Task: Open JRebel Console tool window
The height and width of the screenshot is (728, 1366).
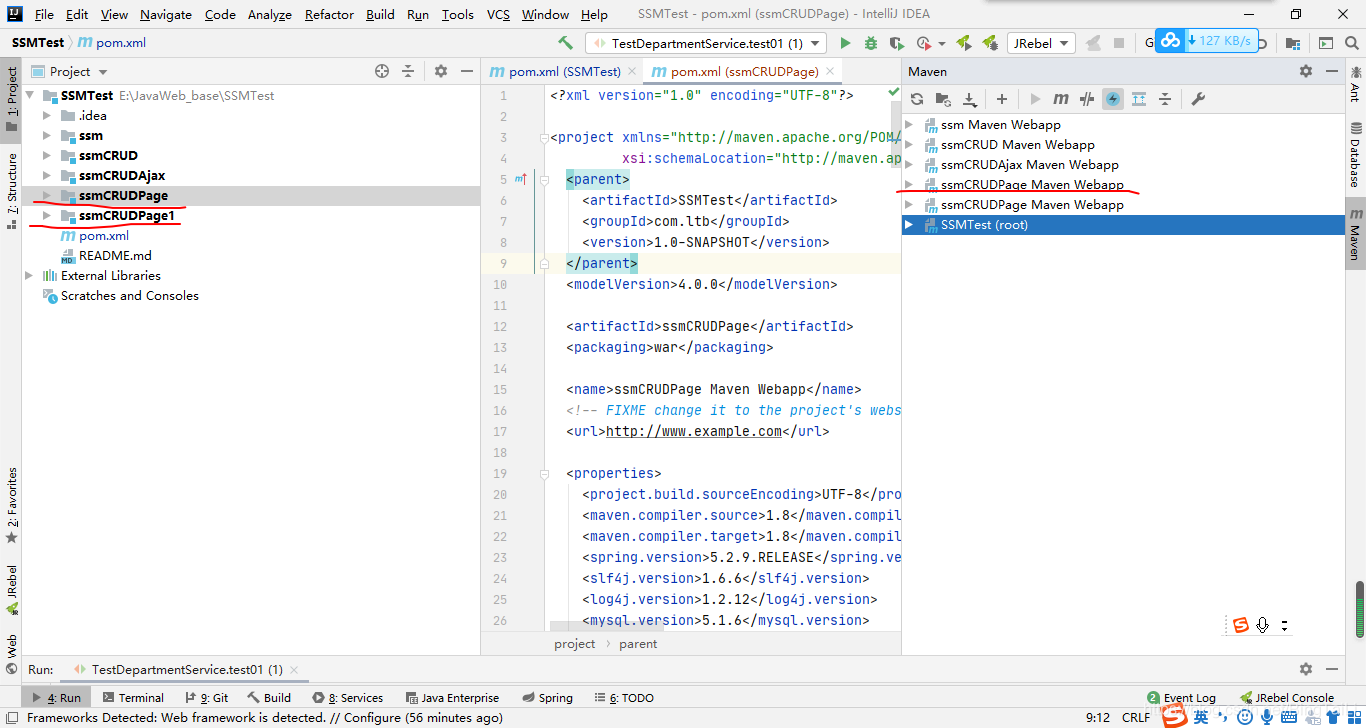Action: (x=1287, y=698)
